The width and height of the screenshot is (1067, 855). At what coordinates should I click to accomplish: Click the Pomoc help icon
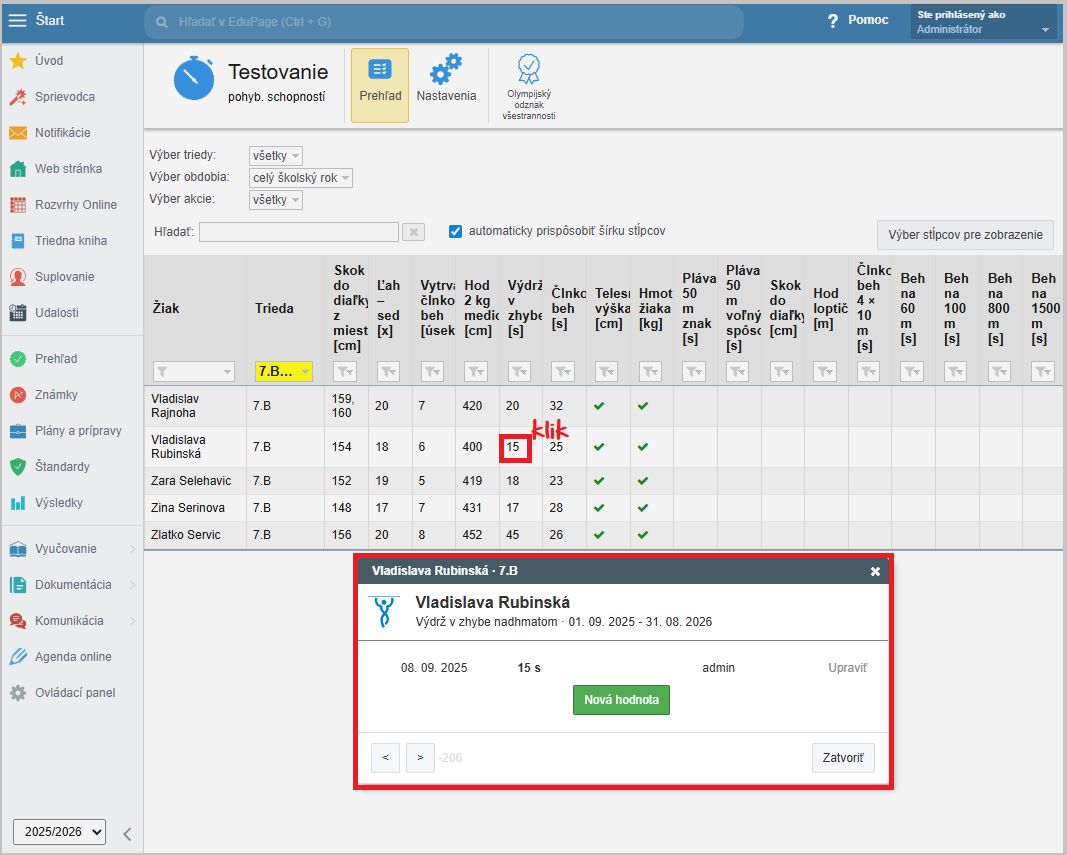832,21
